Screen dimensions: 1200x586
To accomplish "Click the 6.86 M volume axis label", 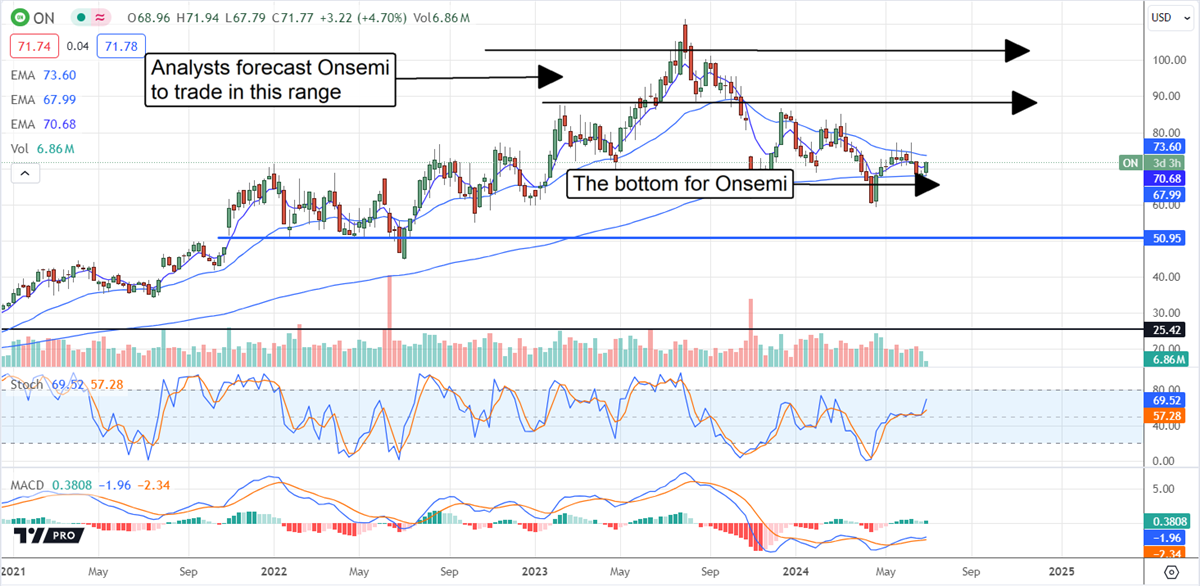I will (1166, 359).
